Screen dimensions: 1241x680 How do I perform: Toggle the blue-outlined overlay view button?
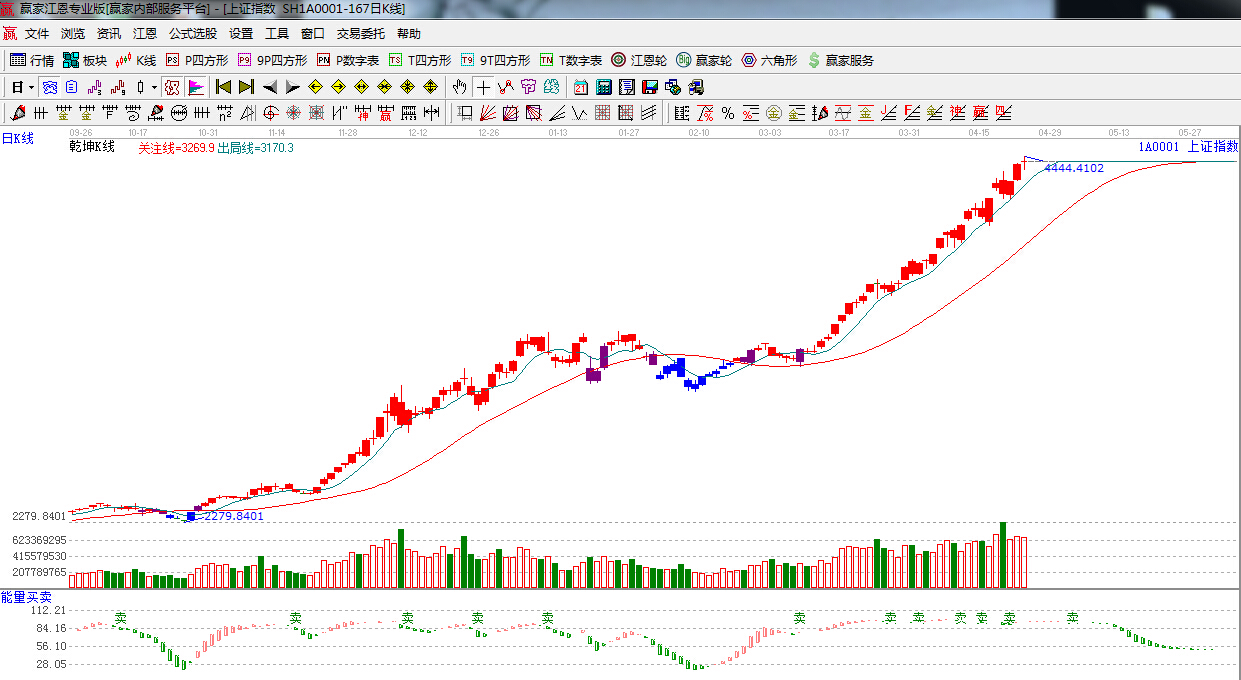[49, 87]
